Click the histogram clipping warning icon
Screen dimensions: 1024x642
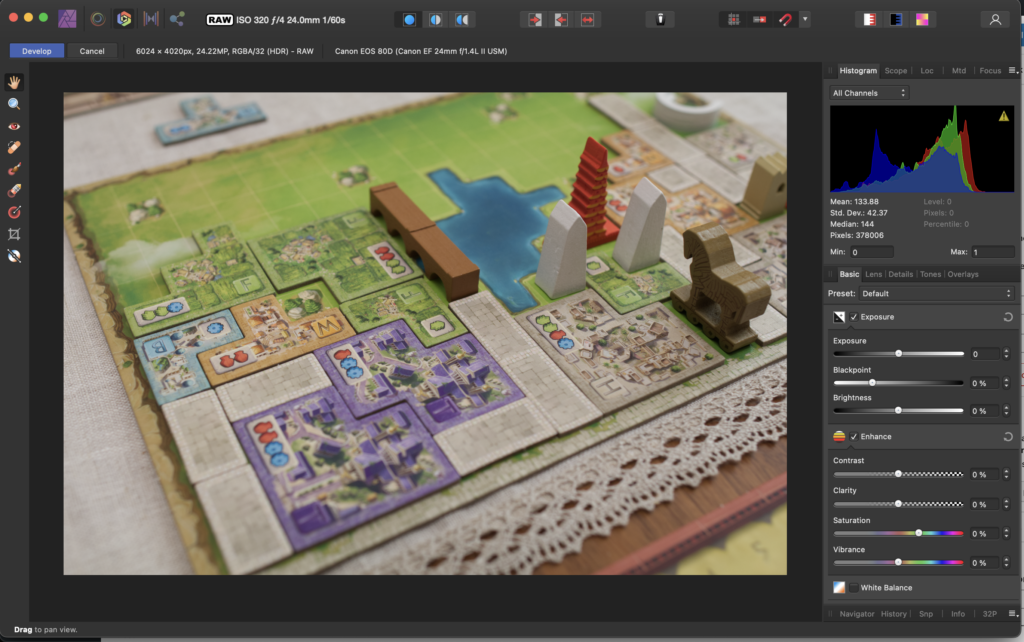pyautogui.click(x=1004, y=116)
